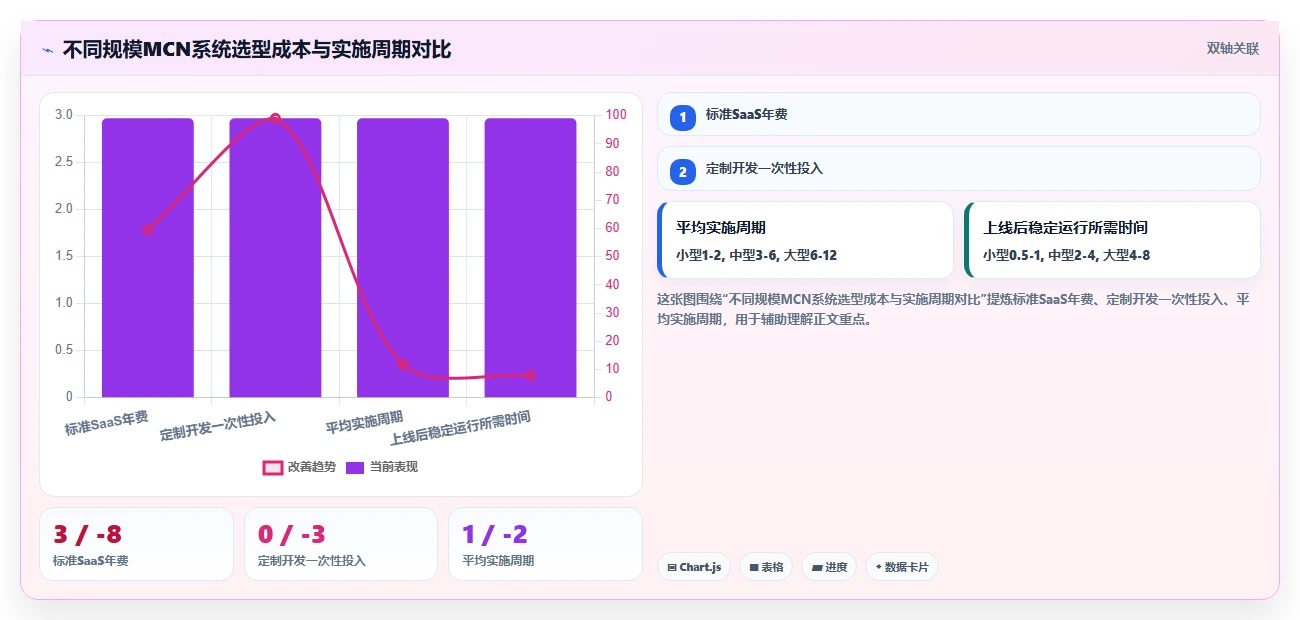The image size is (1300, 620).
Task: Select the 定制开发一次性投入 purple bar
Action: [275, 257]
